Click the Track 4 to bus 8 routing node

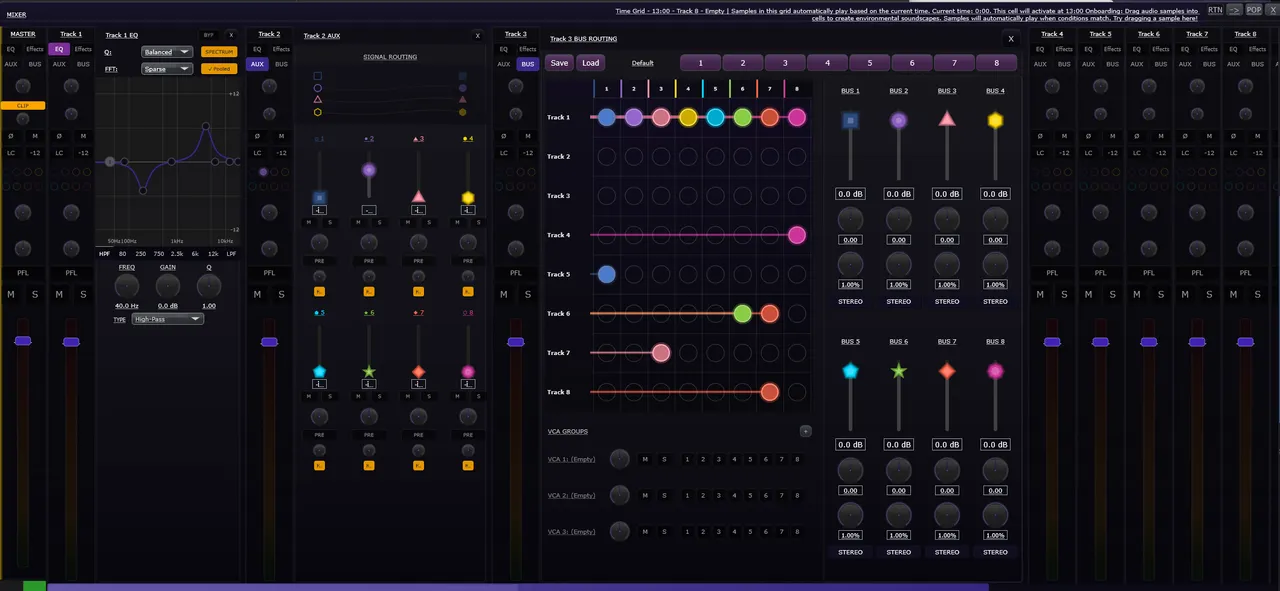tap(796, 235)
